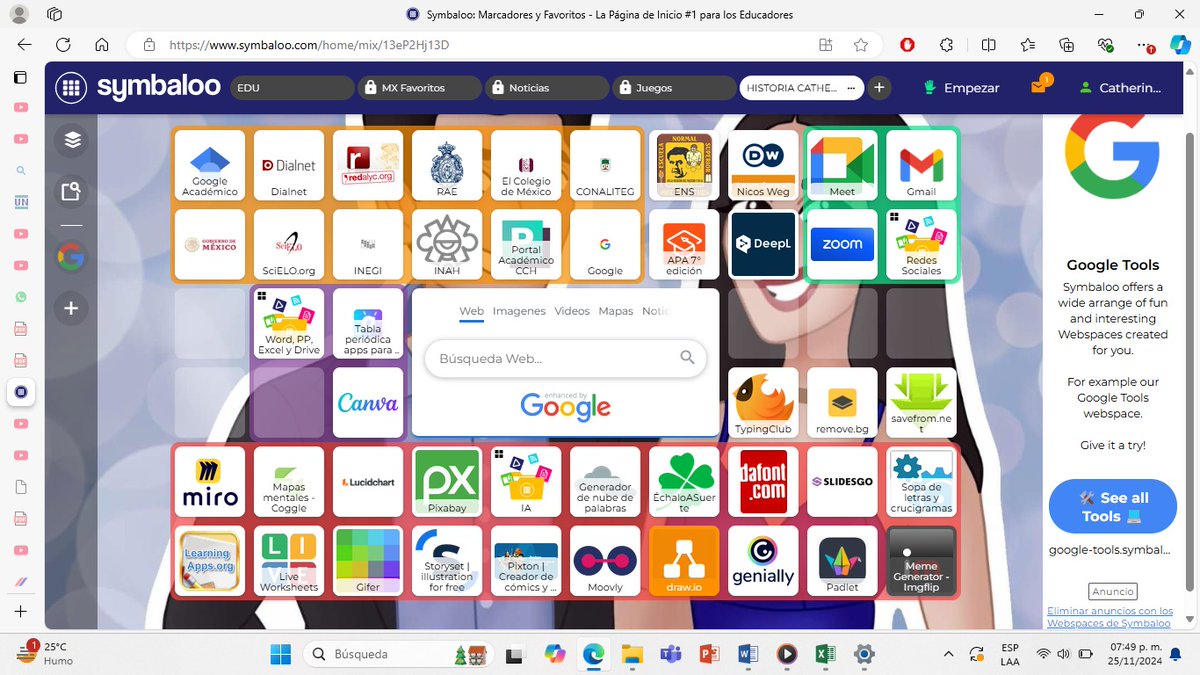The height and width of the screenshot is (675, 1200).
Task: Open the miro tile
Action: pos(210,481)
